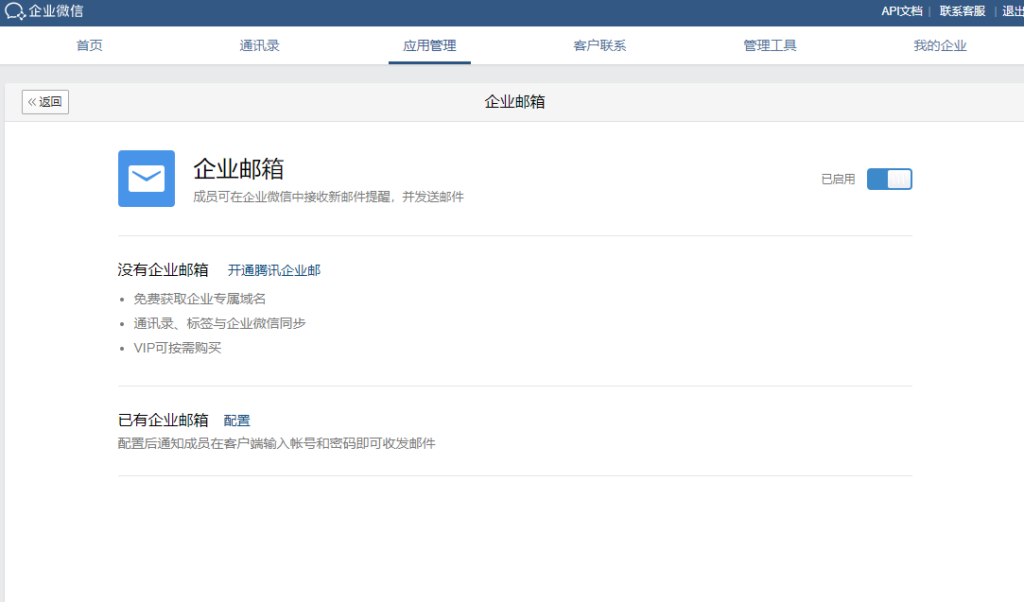Click 退出 to log out
Screen dimensions: 1024x602
(1012, 12)
